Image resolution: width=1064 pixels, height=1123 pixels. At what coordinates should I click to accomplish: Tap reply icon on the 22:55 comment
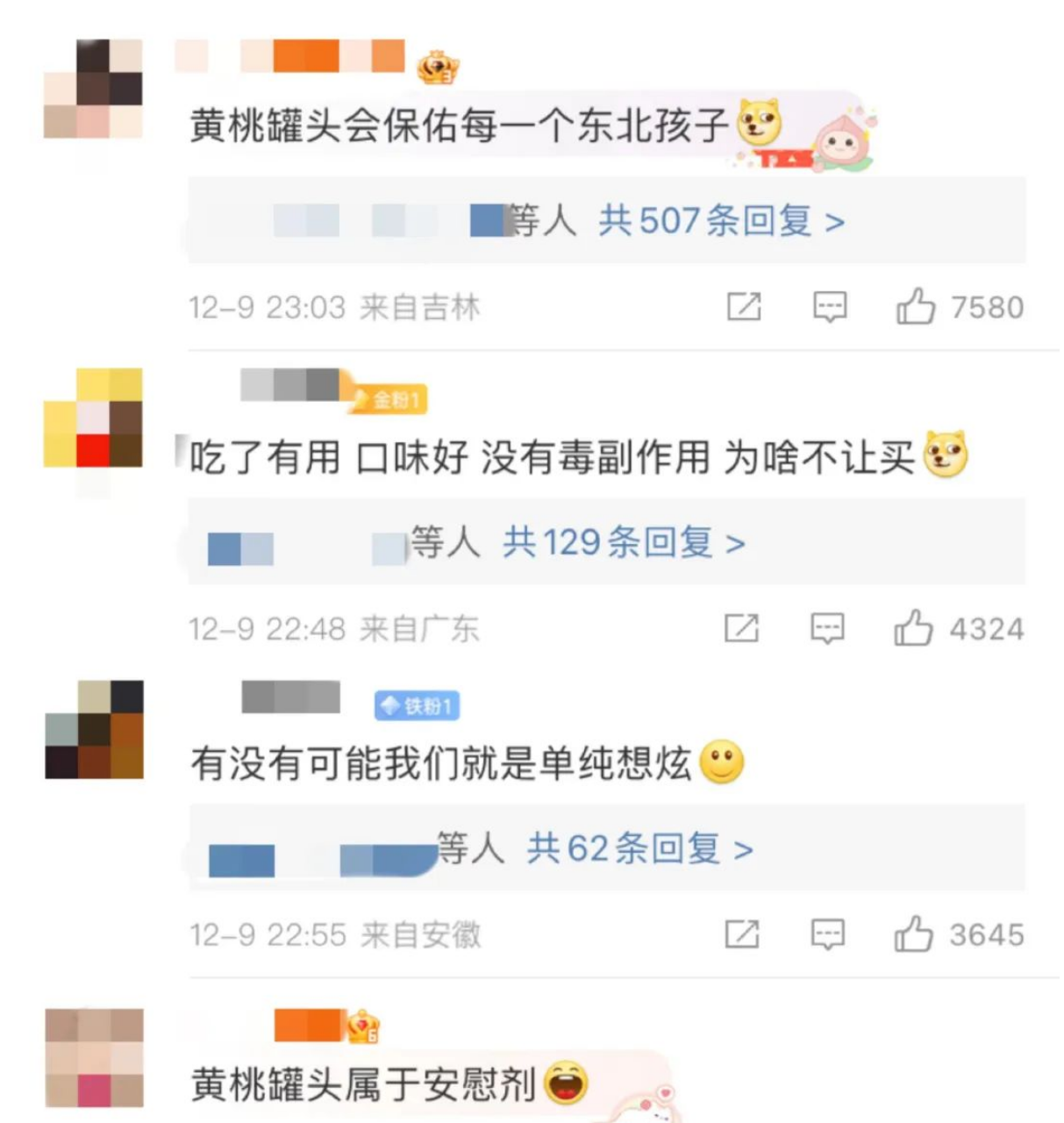tap(827, 935)
